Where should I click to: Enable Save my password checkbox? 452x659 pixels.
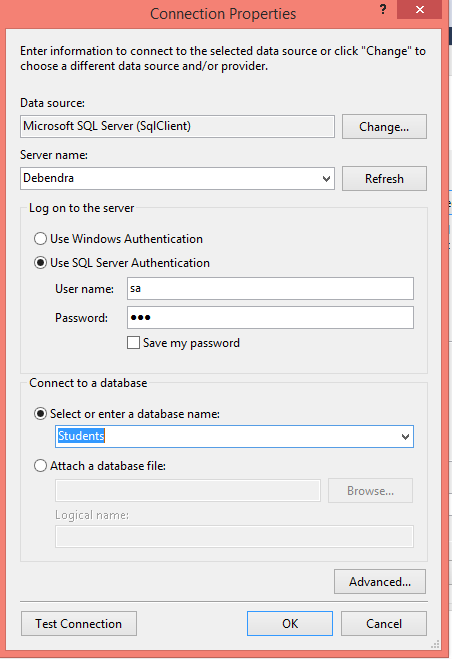pos(133,343)
